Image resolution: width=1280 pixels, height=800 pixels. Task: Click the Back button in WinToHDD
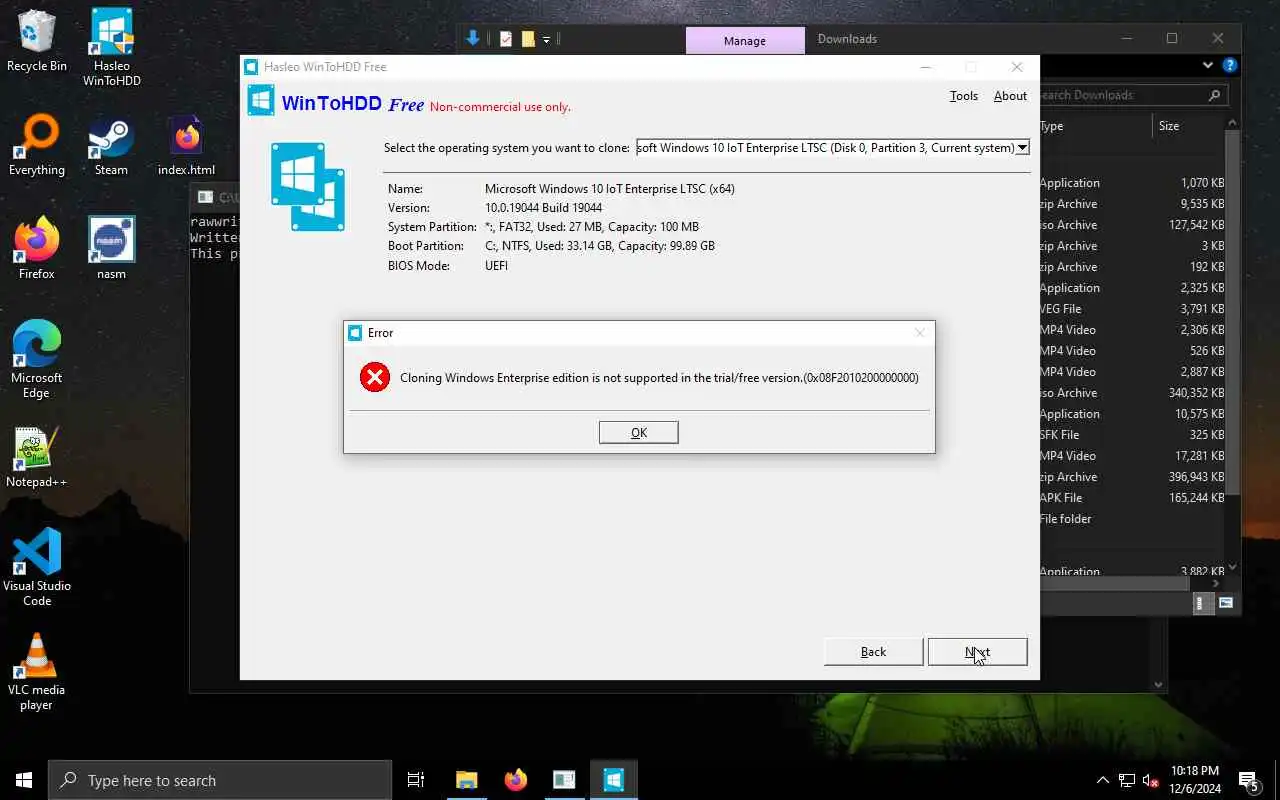click(x=873, y=652)
